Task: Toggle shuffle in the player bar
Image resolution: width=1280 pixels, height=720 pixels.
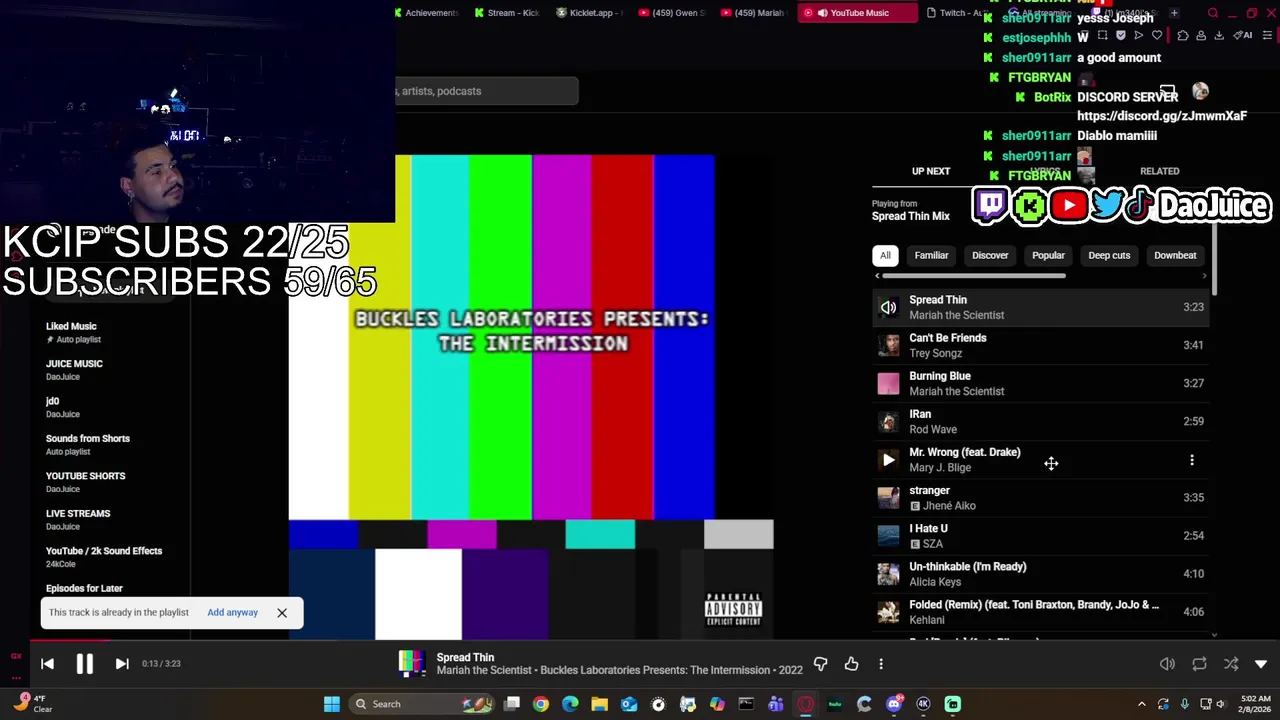Action: pos(1231,664)
